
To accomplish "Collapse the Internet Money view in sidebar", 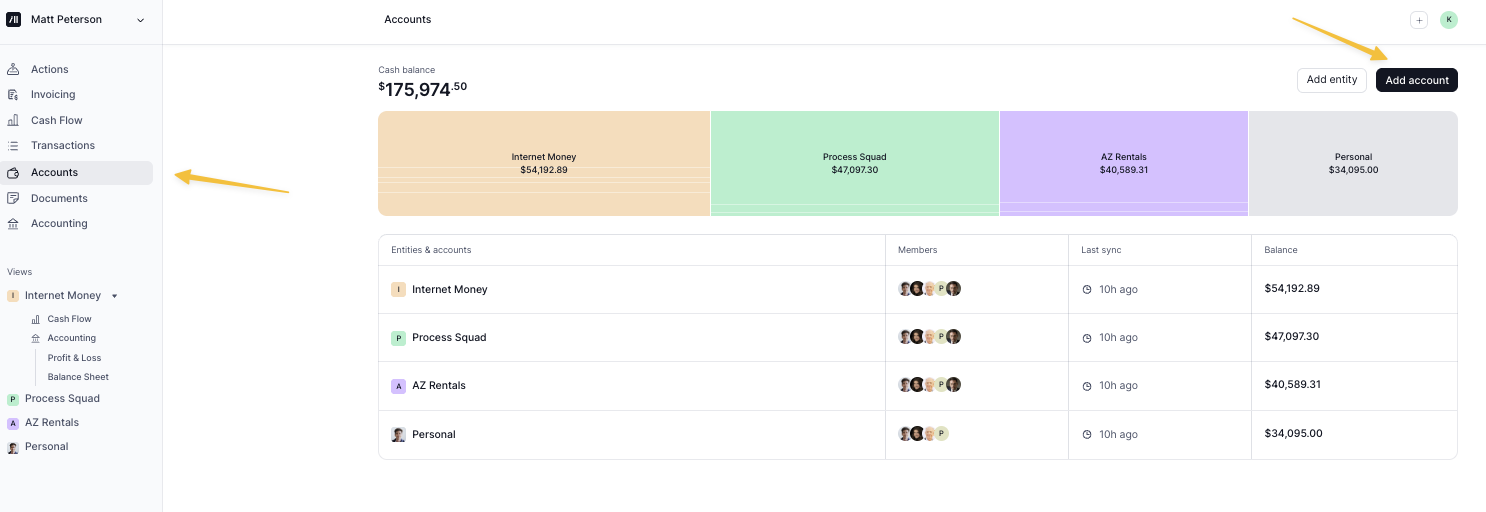I will point(114,296).
